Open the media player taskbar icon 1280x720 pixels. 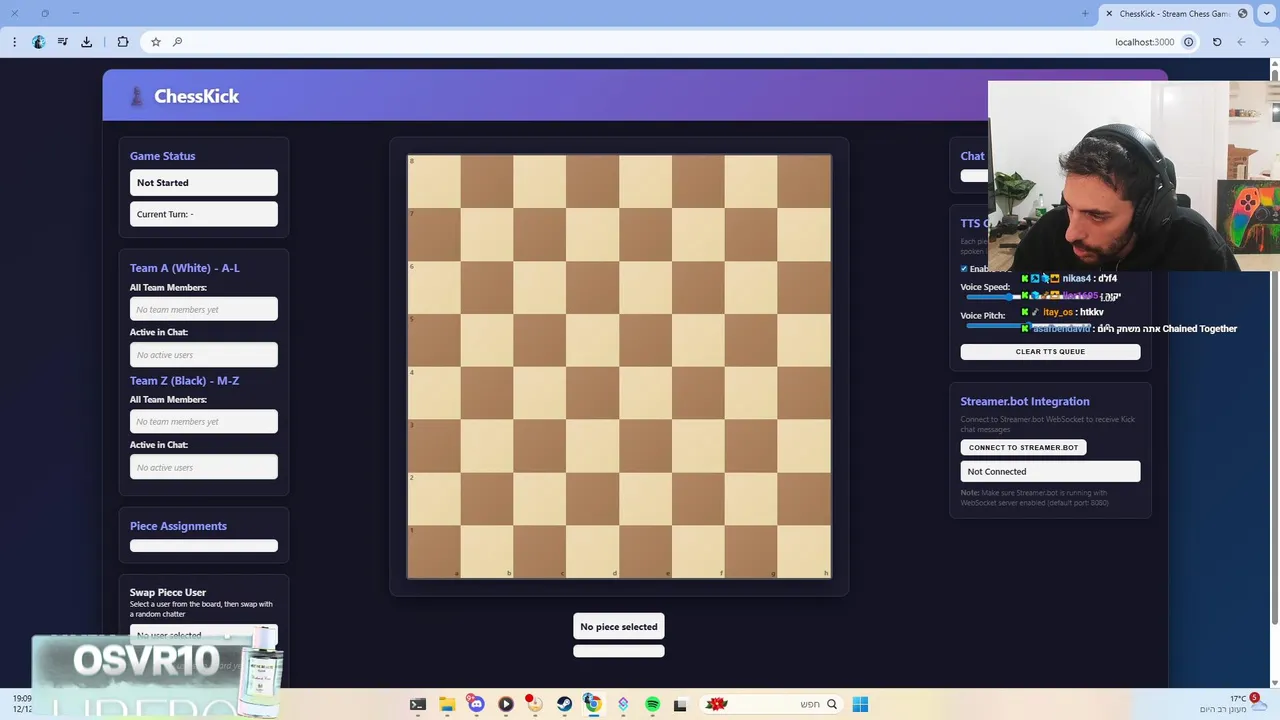click(x=506, y=704)
